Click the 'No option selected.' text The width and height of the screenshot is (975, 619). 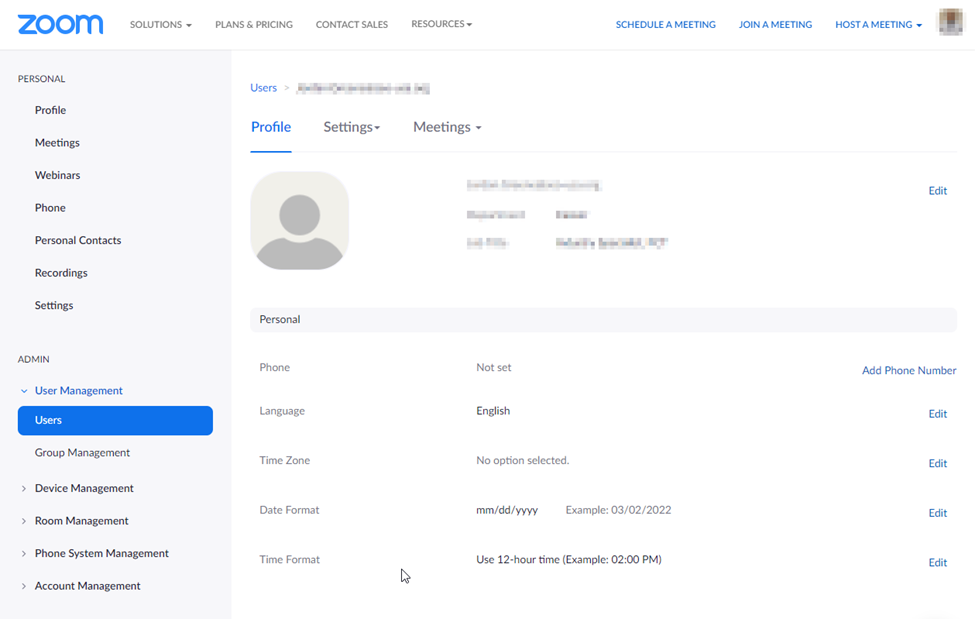point(522,460)
